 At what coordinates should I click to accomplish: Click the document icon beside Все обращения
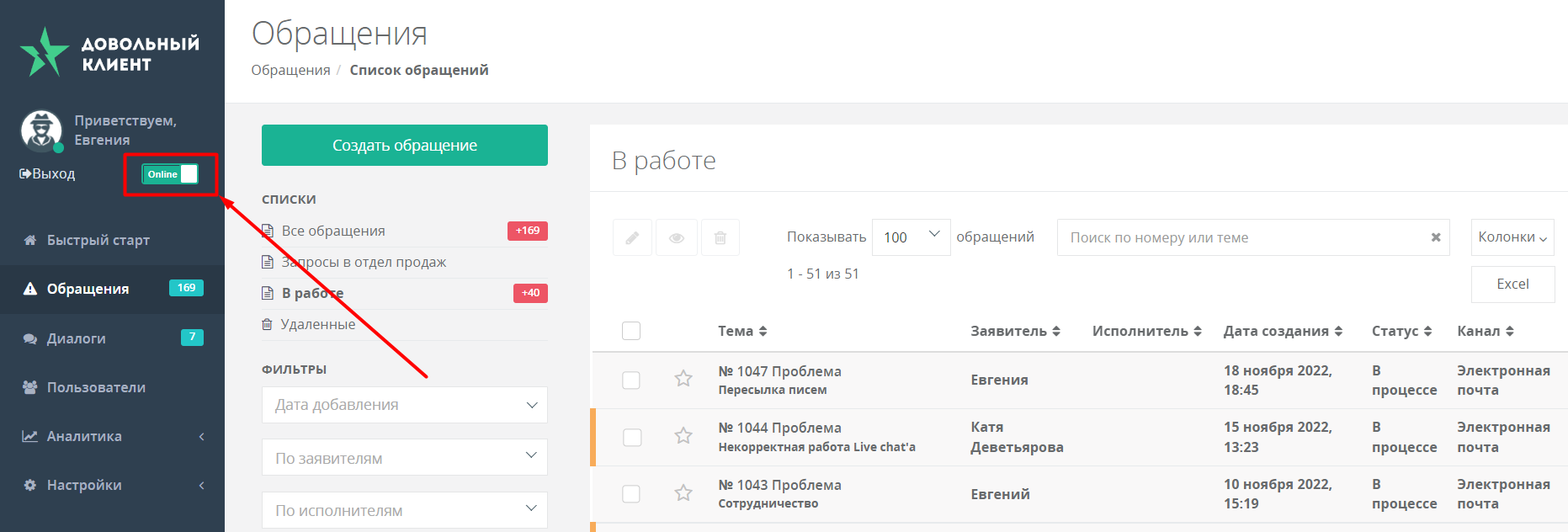click(268, 231)
